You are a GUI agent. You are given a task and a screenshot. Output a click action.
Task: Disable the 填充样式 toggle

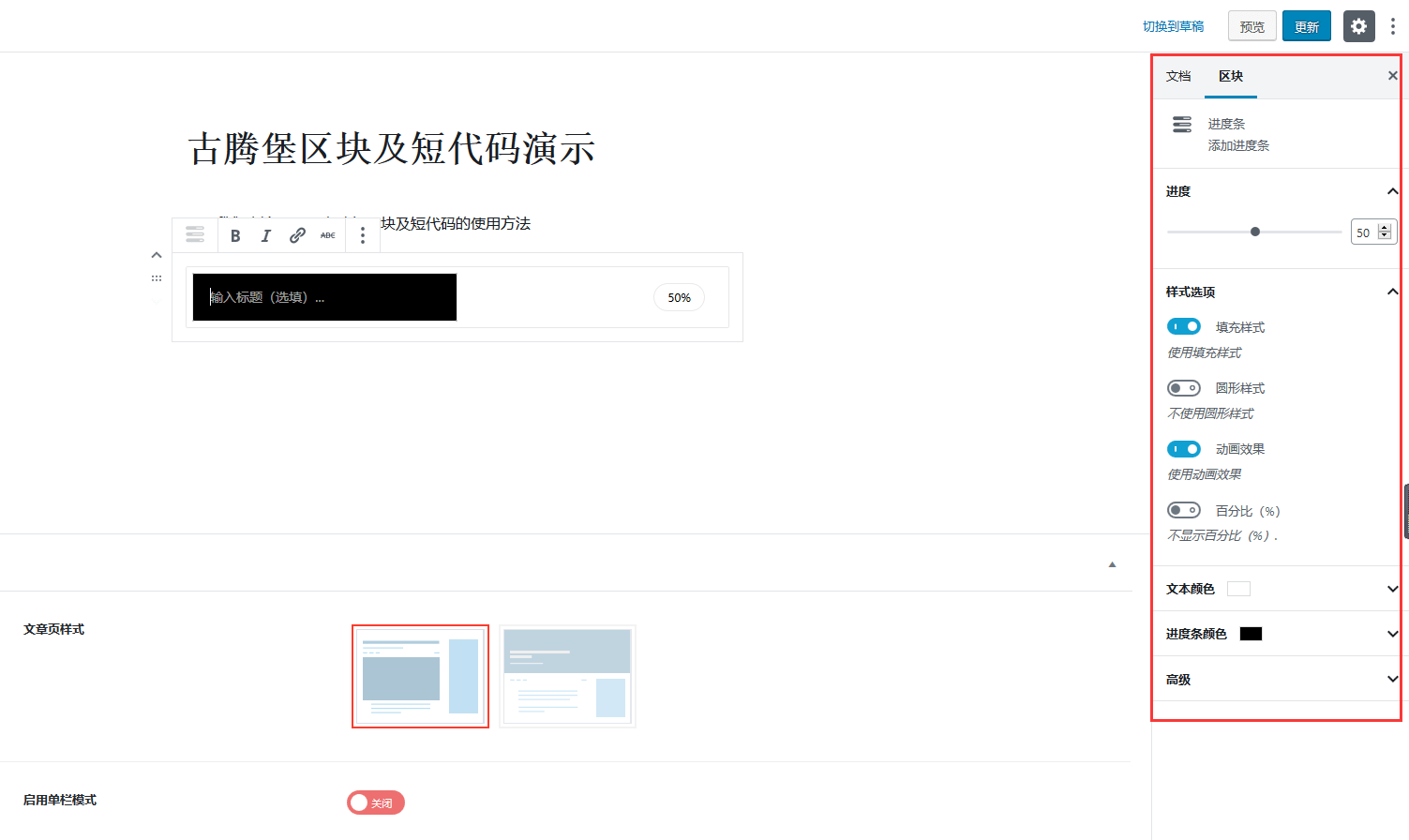coord(1183,326)
